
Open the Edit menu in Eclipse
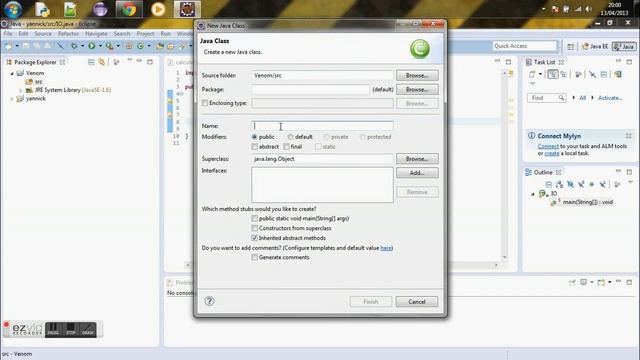click(23, 34)
